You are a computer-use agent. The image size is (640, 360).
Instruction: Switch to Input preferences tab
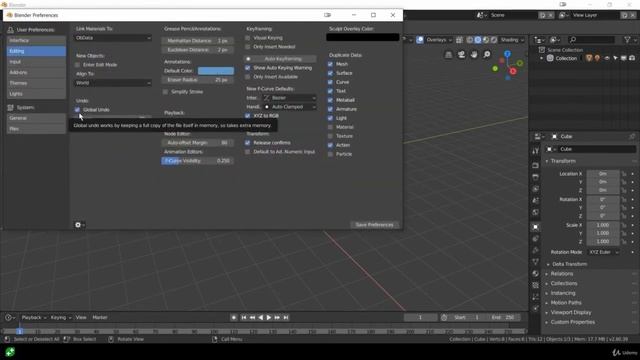pos(36,62)
